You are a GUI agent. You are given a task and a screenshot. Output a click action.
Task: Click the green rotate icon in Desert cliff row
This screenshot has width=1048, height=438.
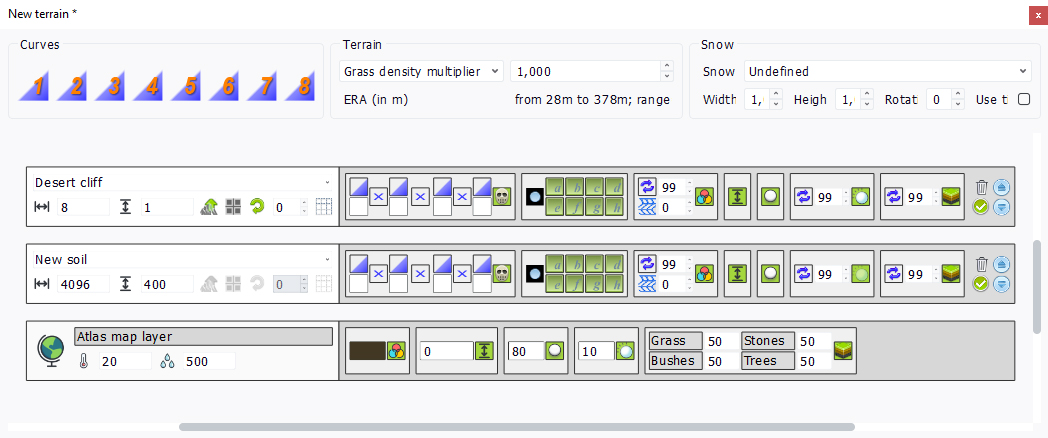click(257, 207)
